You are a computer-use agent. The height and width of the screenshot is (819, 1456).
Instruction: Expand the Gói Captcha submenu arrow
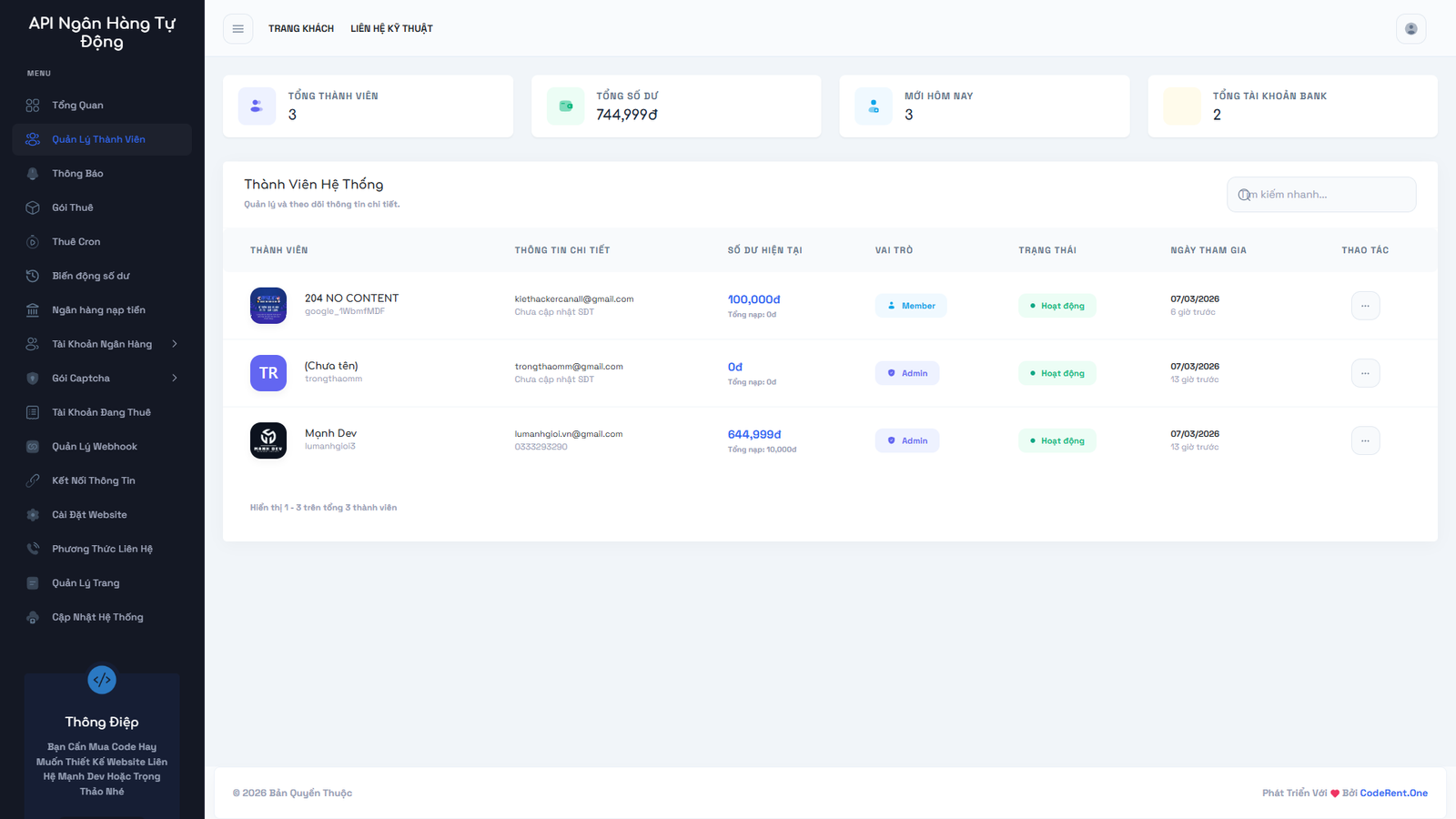point(174,379)
